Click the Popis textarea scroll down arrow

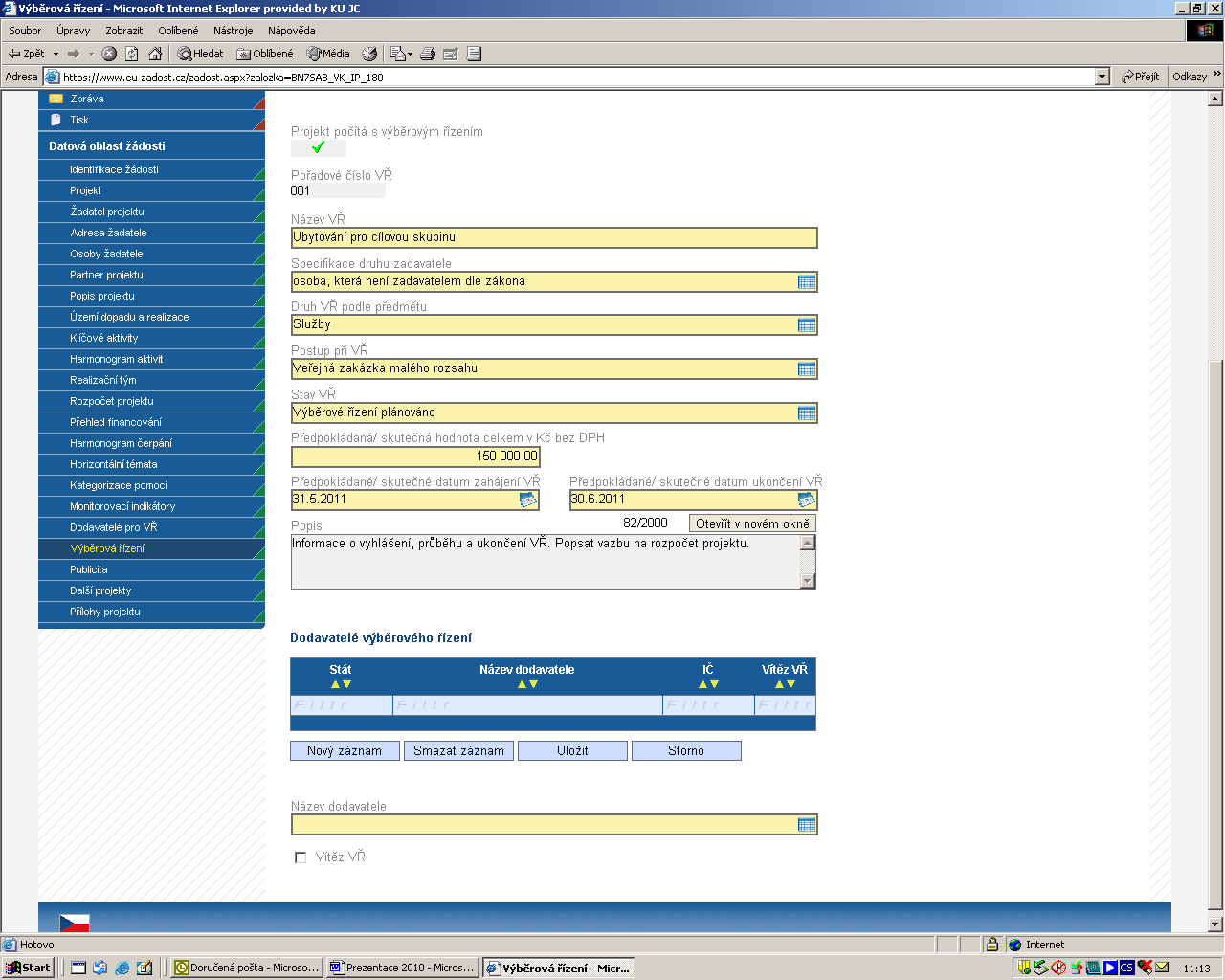click(x=808, y=581)
